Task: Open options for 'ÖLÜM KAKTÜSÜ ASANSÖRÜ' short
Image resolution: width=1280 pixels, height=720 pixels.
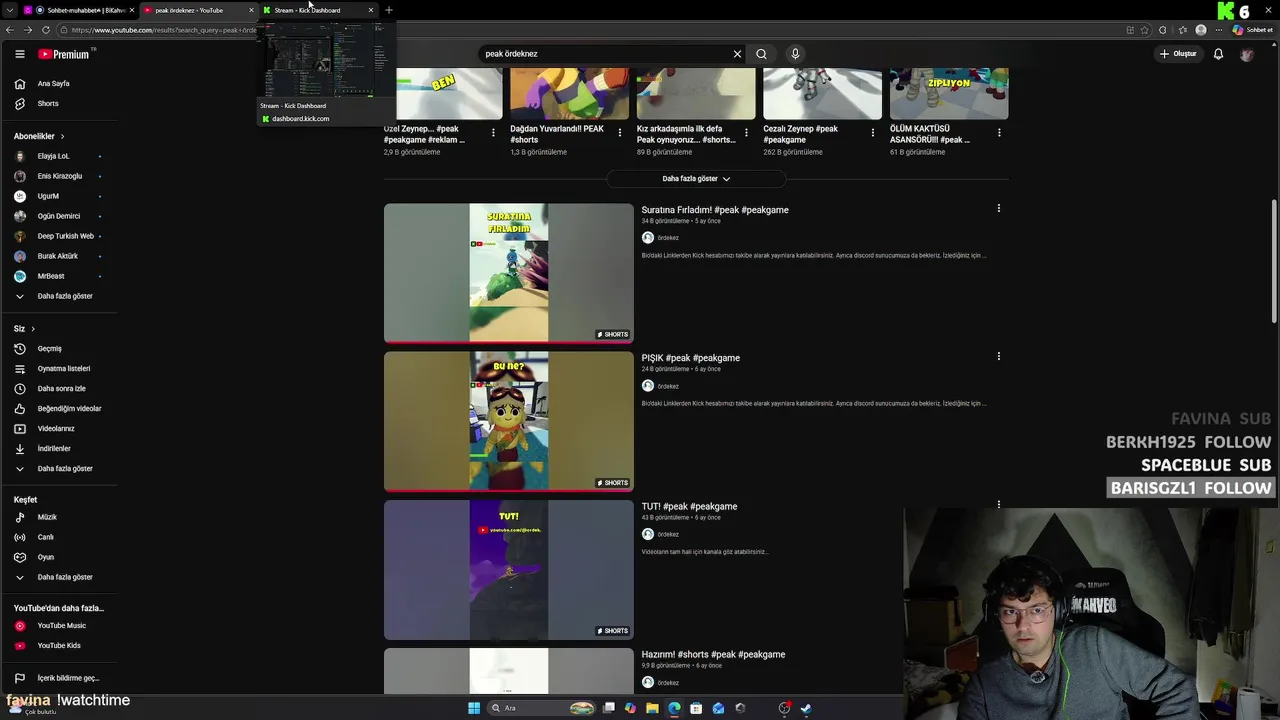Action: (999, 132)
